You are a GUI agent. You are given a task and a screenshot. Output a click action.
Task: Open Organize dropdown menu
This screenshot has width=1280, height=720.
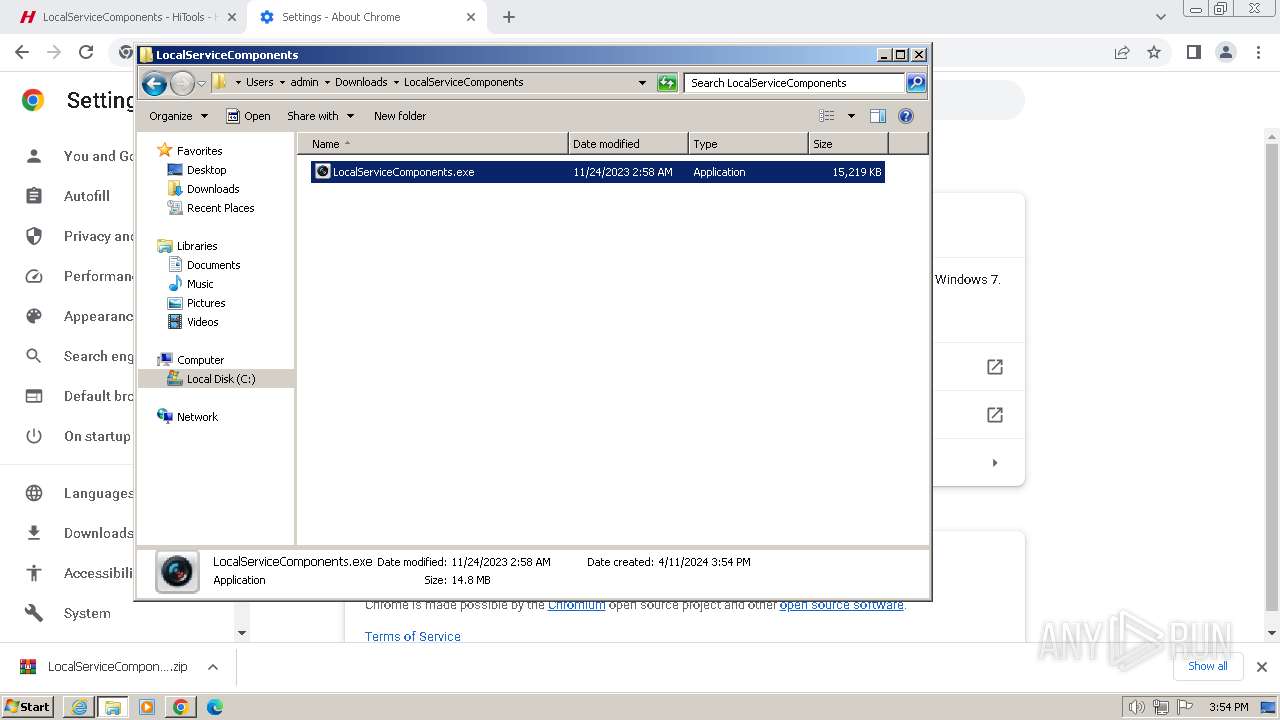tap(178, 116)
